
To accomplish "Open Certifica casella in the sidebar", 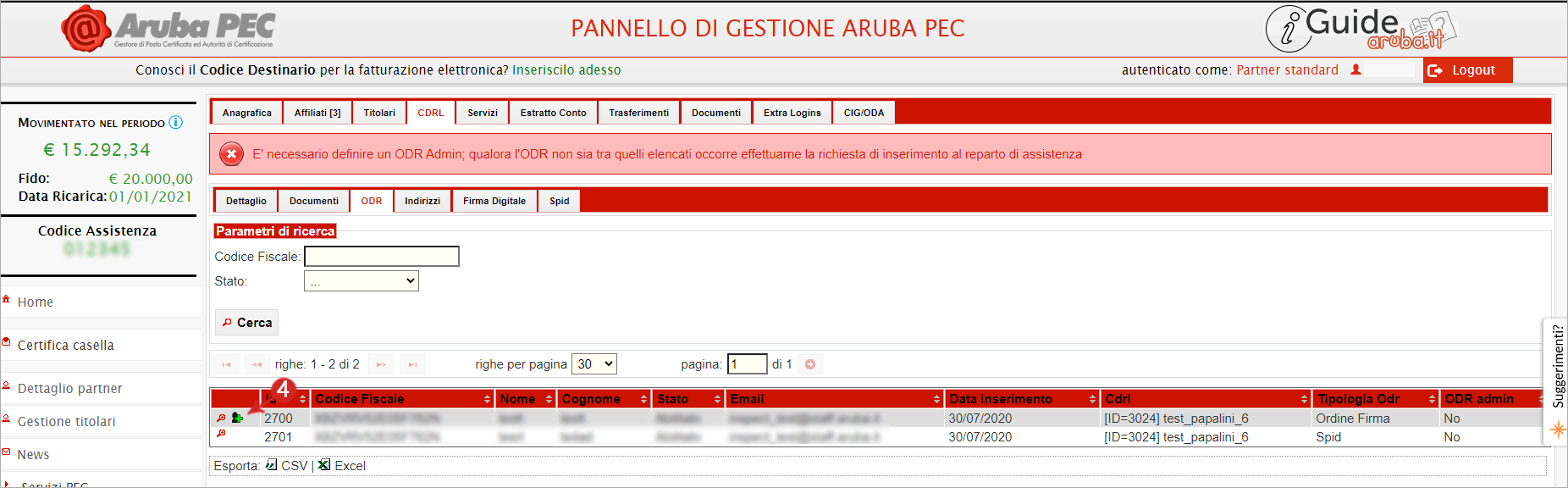I will (66, 346).
